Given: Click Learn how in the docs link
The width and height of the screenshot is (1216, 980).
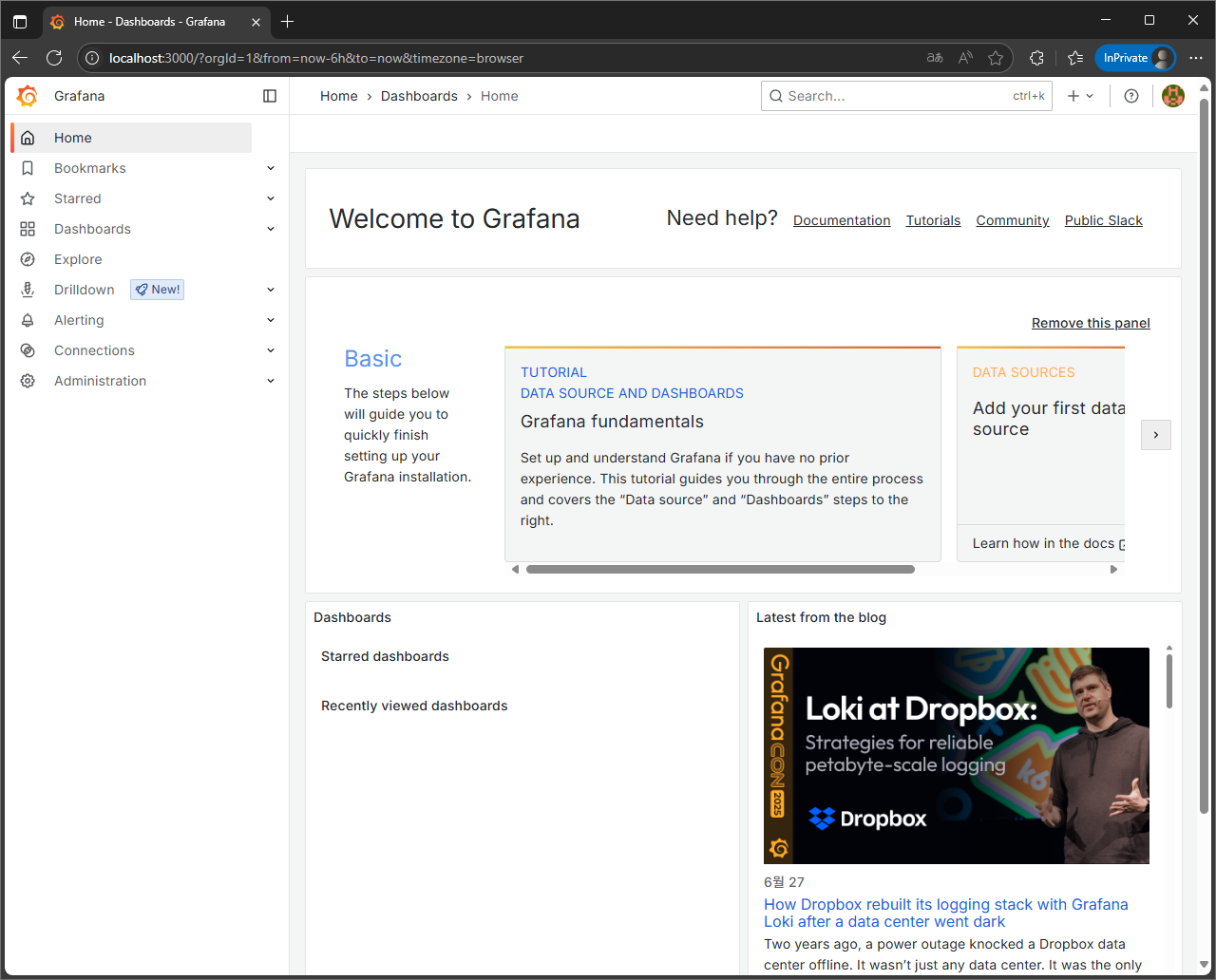Looking at the screenshot, I should point(1048,543).
